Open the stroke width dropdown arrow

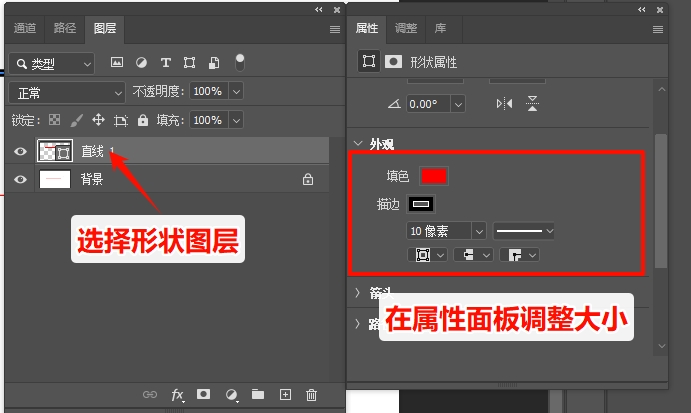click(479, 231)
